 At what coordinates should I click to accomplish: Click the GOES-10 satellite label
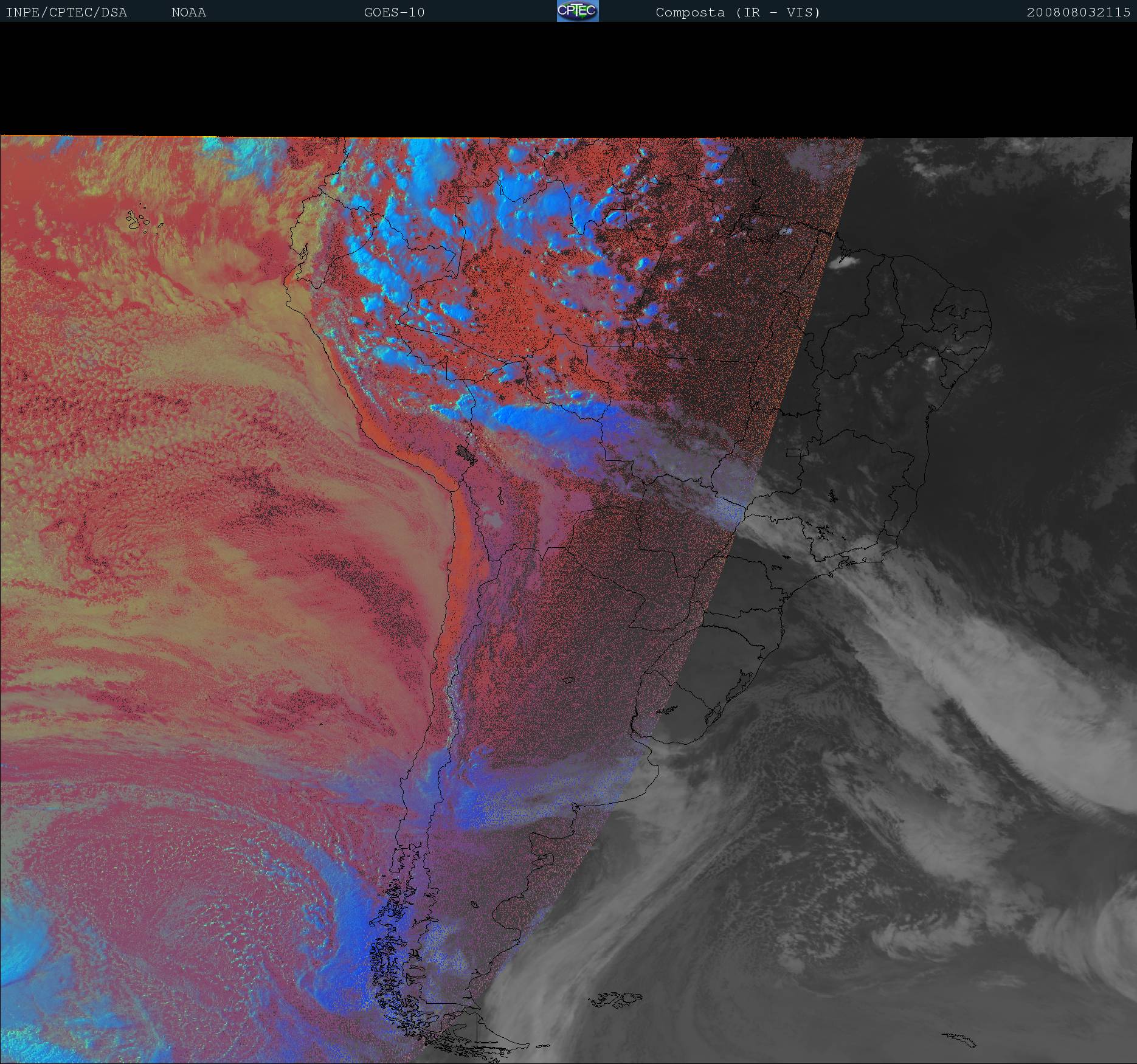tap(394, 12)
